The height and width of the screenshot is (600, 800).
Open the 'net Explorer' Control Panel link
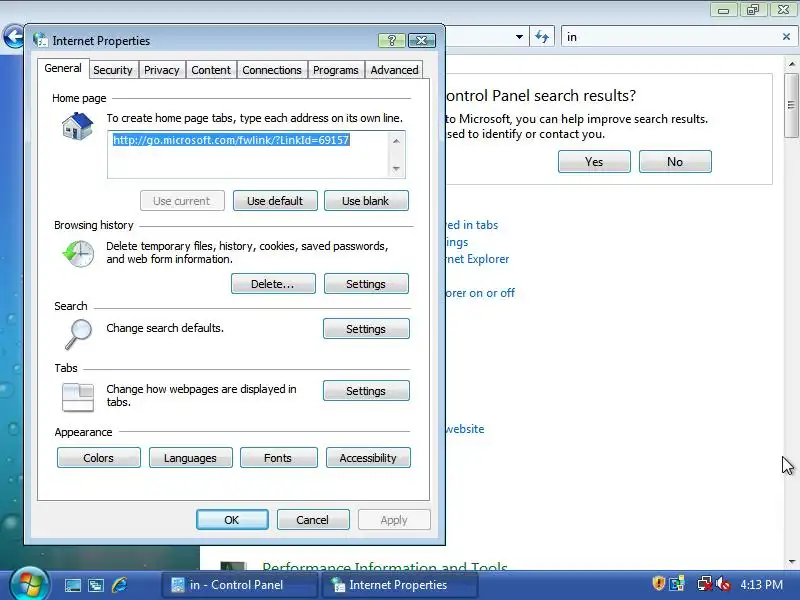tap(478, 259)
